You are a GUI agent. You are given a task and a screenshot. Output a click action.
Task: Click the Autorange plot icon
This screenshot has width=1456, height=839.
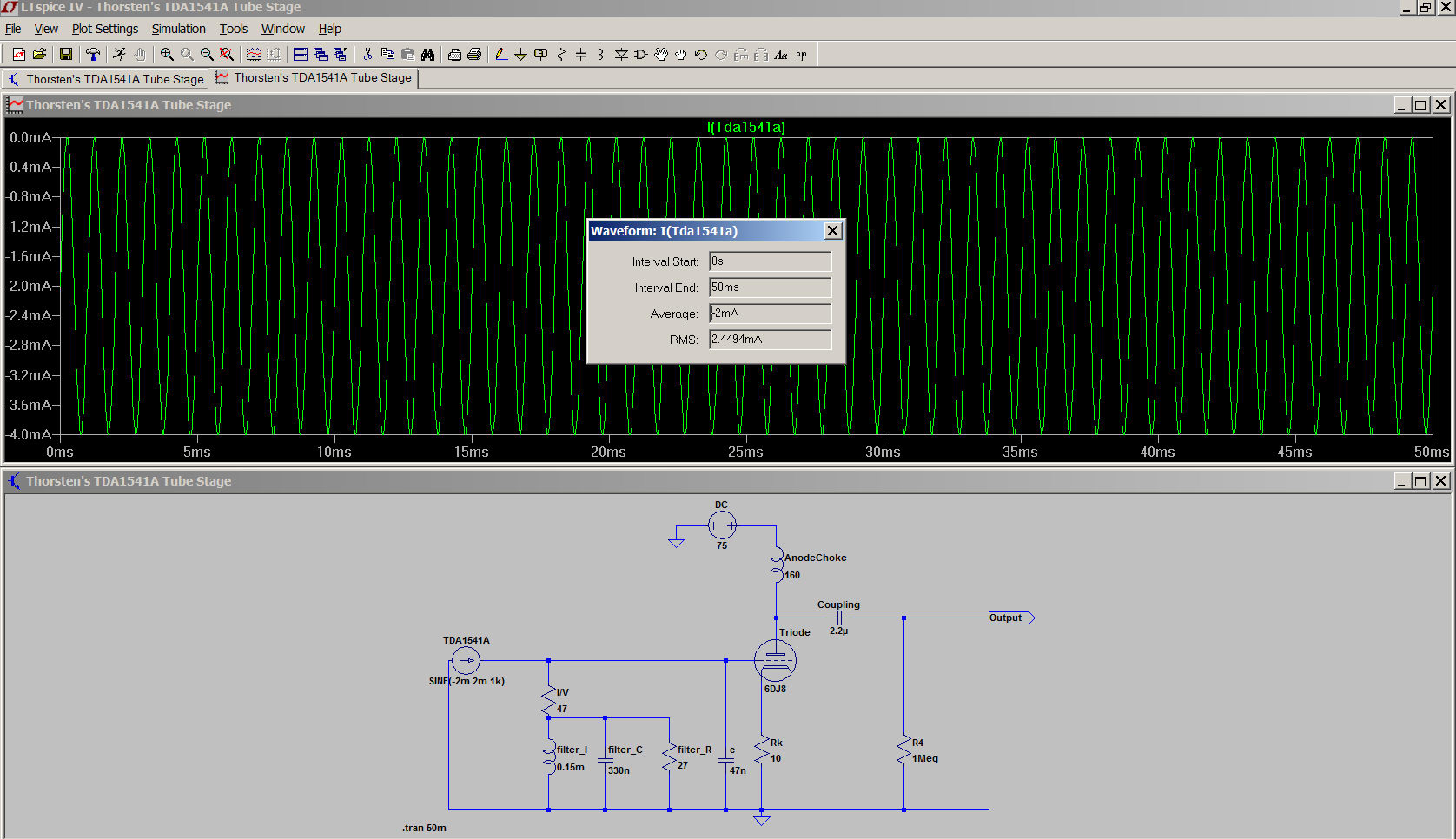(254, 54)
